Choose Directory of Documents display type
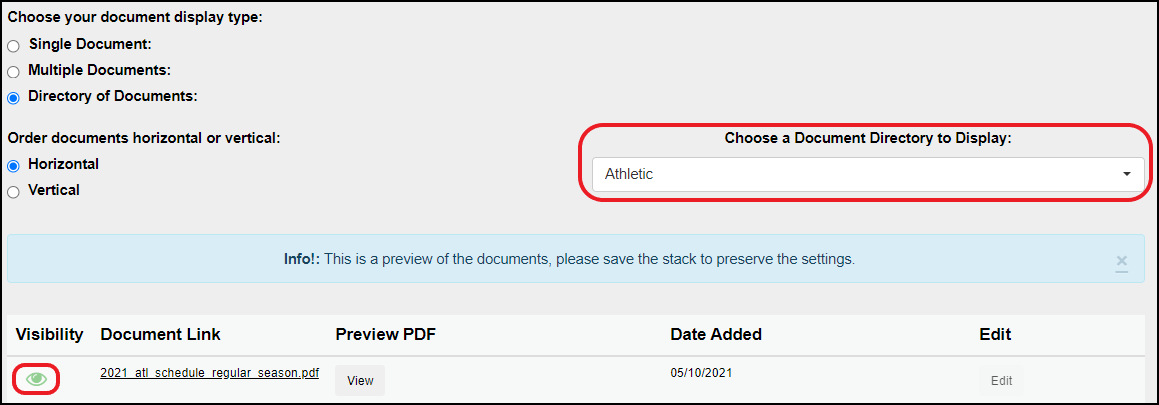Image resolution: width=1159 pixels, height=405 pixels. tap(13, 98)
